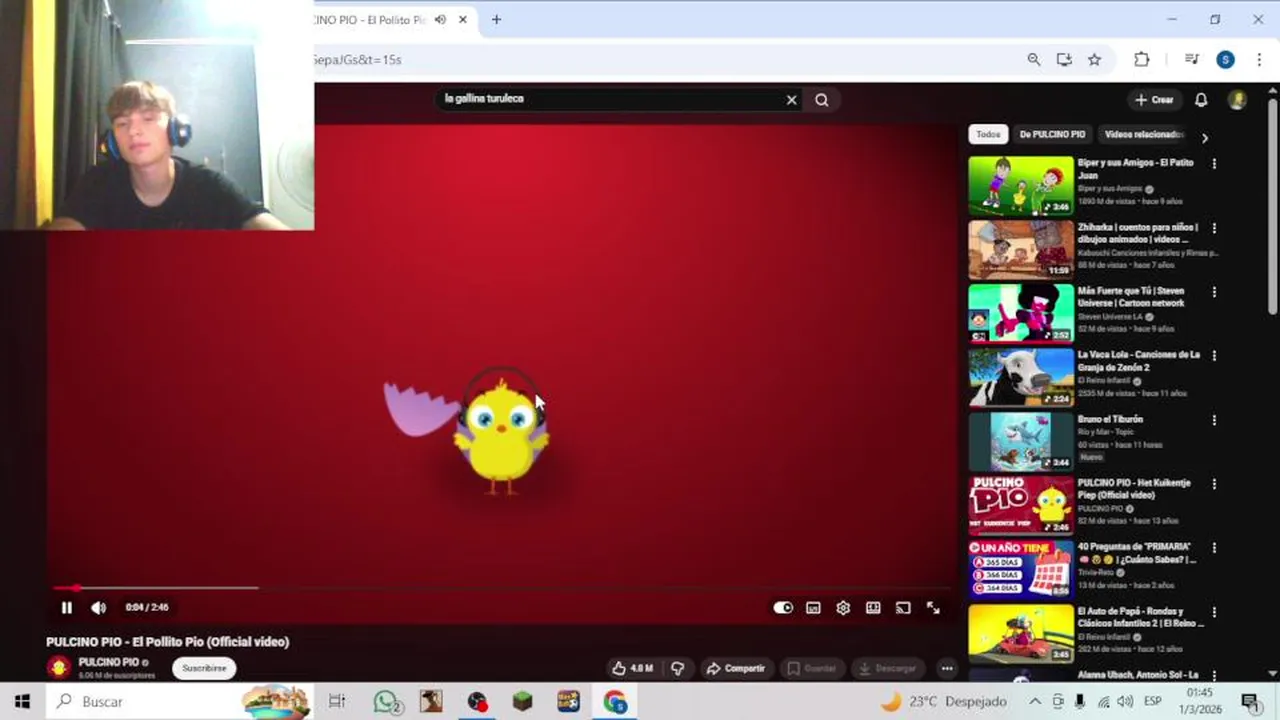Open Minecraft block icon in taskbar
The height and width of the screenshot is (720, 1280).
522,702
